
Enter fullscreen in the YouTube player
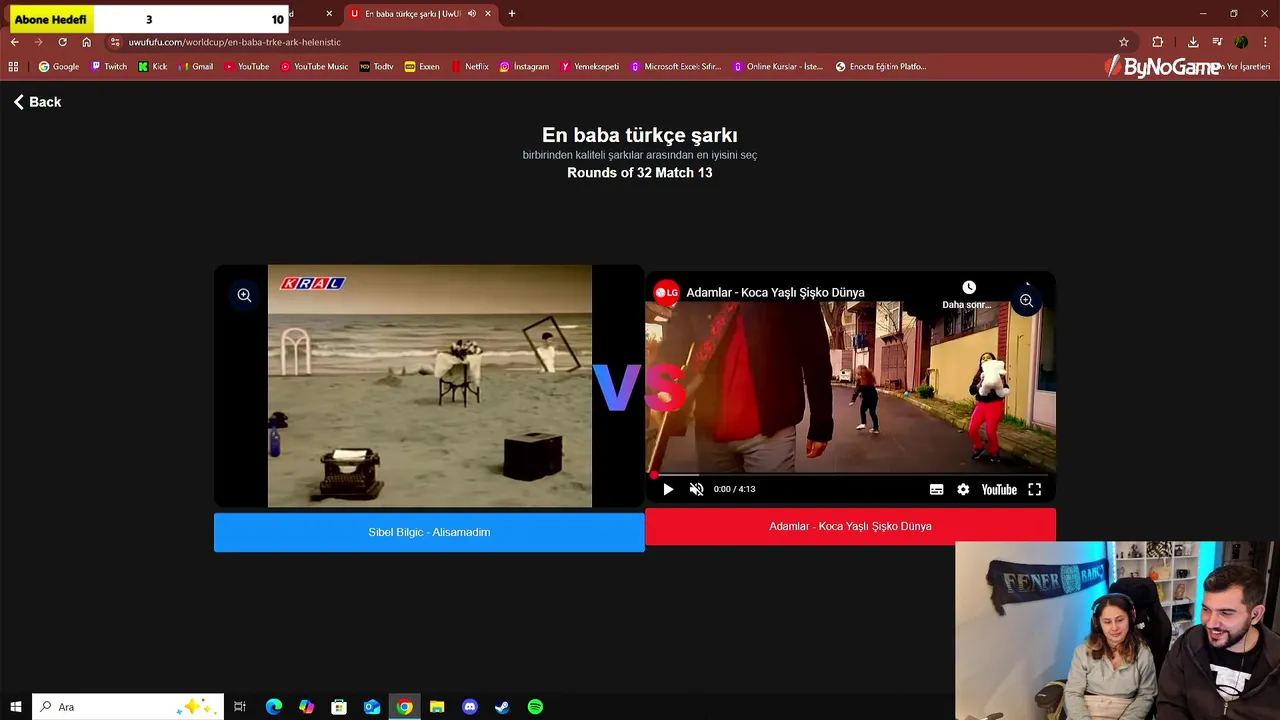click(1035, 489)
